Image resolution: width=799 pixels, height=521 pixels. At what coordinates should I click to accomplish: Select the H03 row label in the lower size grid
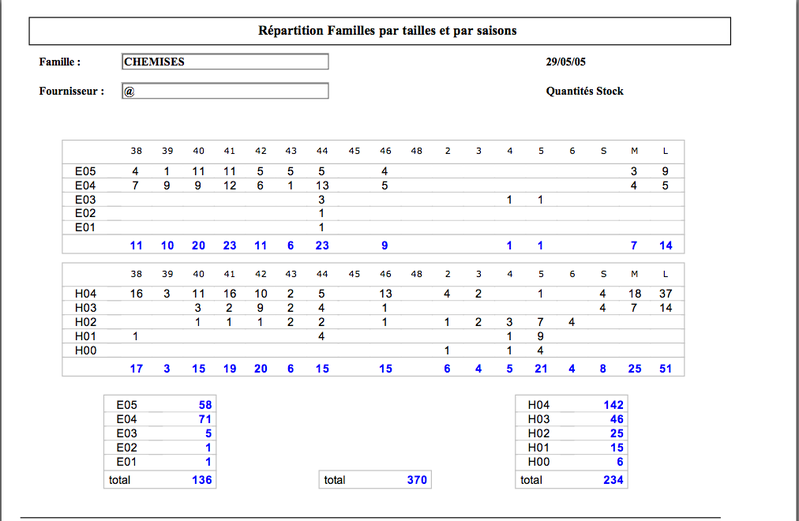pyautogui.click(x=85, y=308)
